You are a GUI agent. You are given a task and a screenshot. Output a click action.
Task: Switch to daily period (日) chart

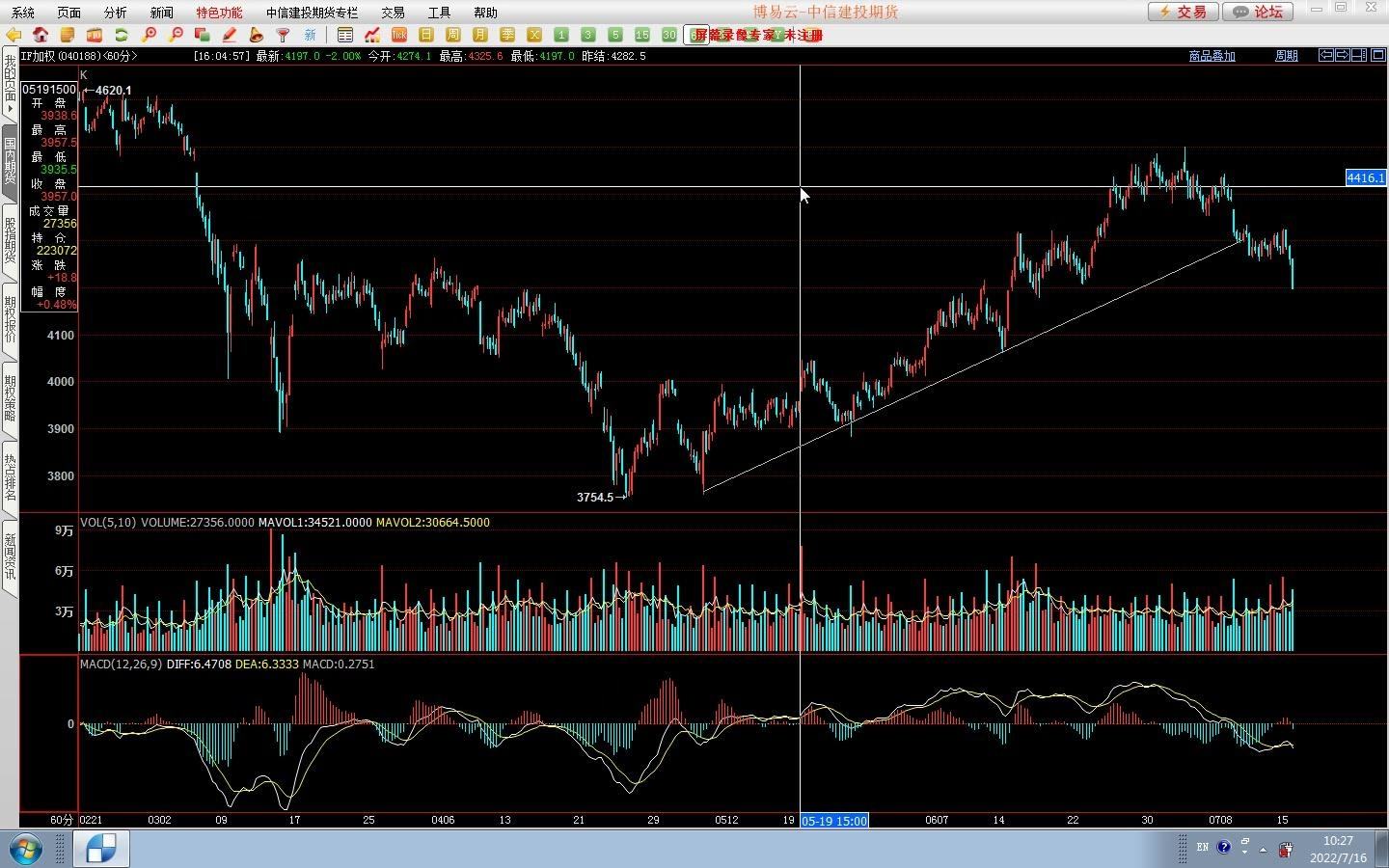pos(426,35)
